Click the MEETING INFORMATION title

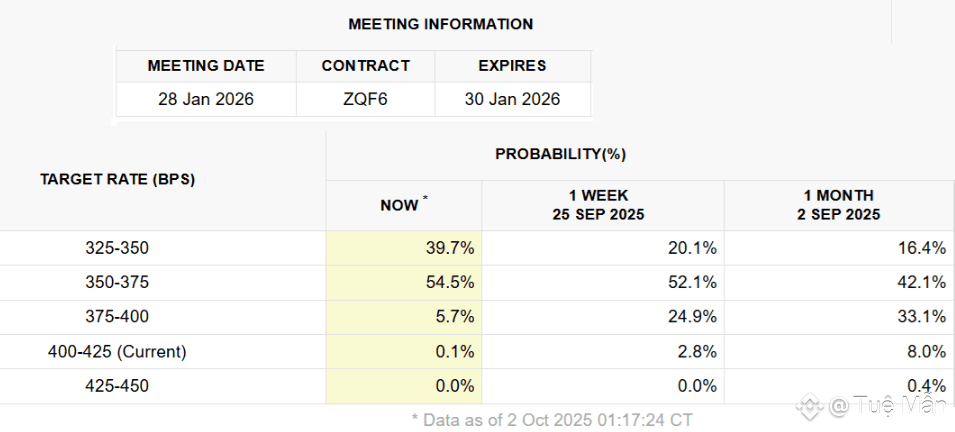click(x=440, y=24)
